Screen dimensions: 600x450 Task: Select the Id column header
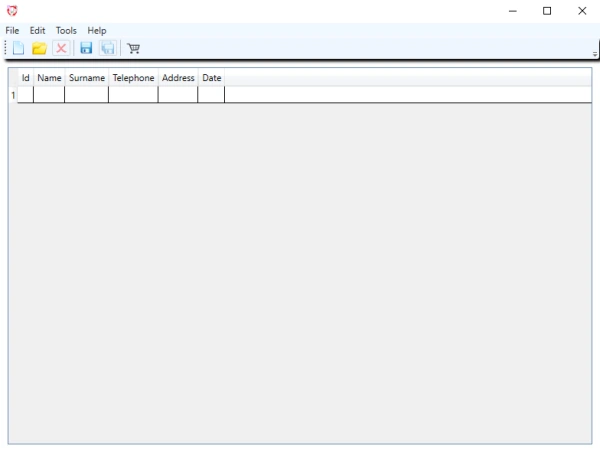26,78
